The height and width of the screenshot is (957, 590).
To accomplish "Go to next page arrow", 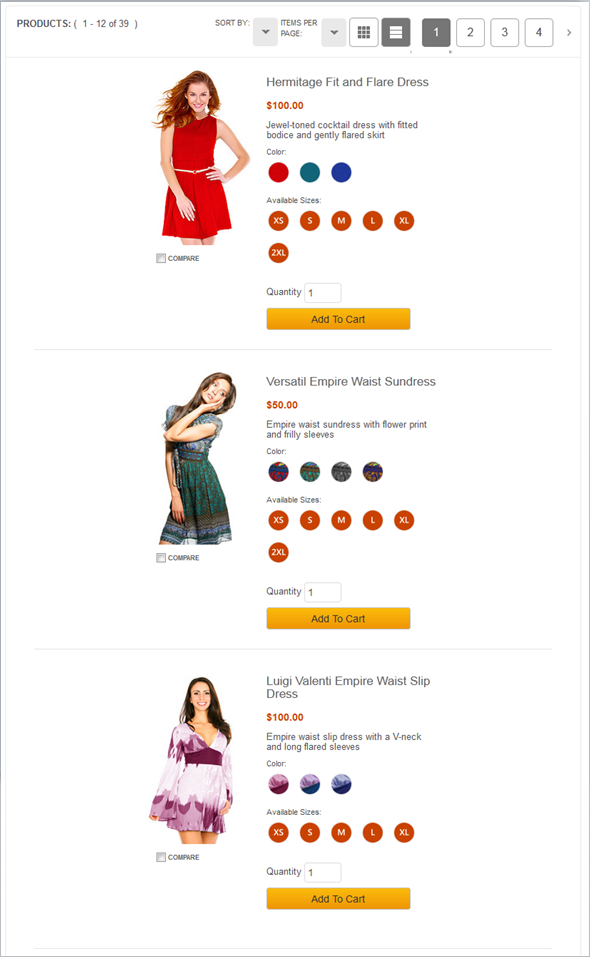I will coord(569,32).
